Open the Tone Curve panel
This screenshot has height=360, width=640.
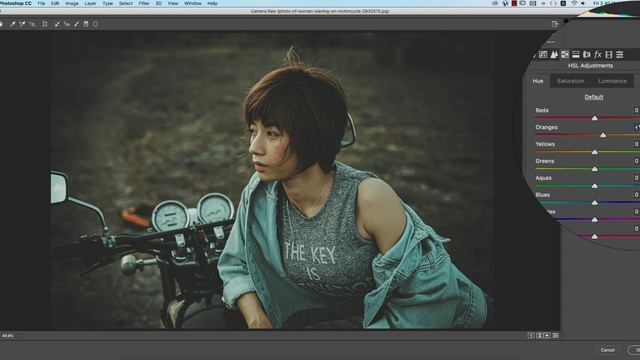point(543,54)
